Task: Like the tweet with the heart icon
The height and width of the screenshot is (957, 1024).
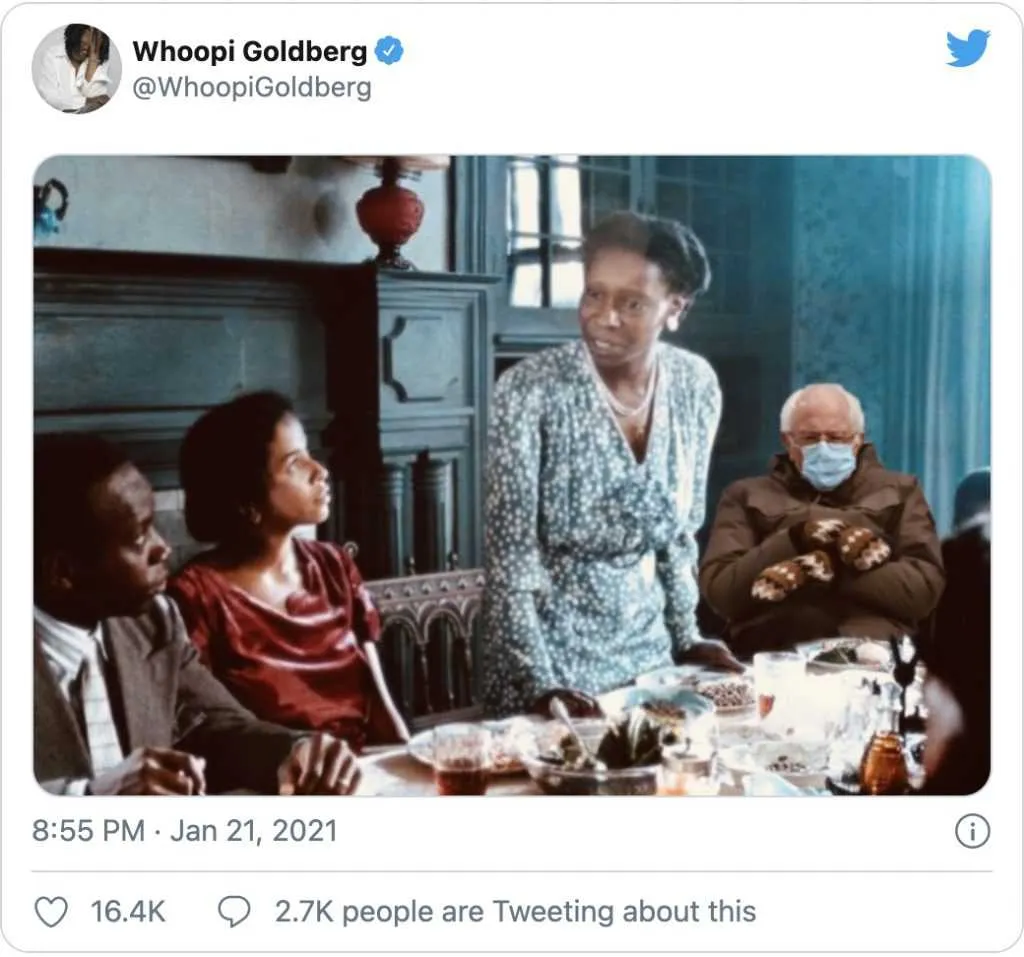Action: click(x=51, y=911)
